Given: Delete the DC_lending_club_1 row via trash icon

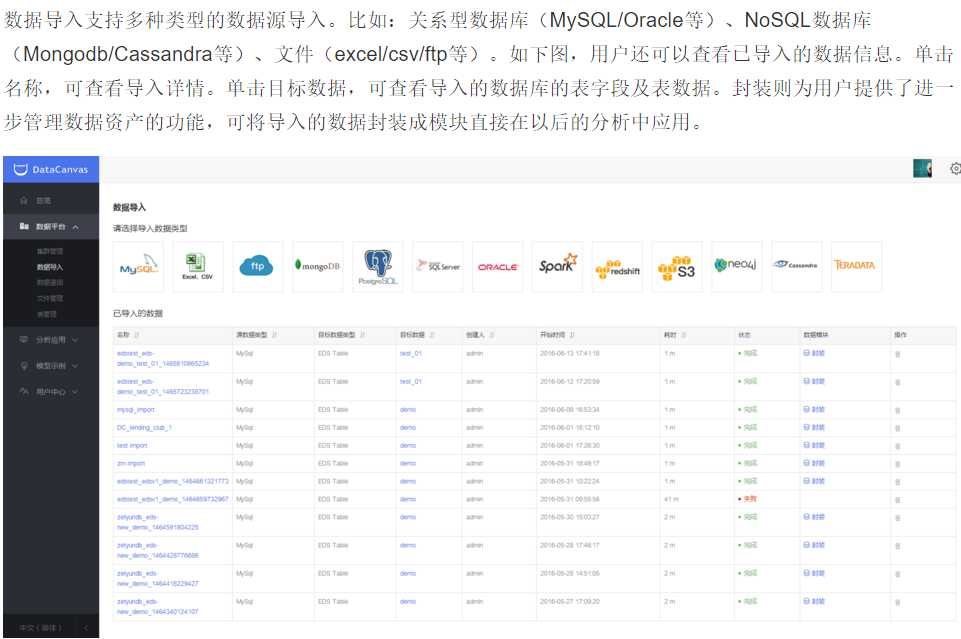Looking at the screenshot, I should (897, 428).
